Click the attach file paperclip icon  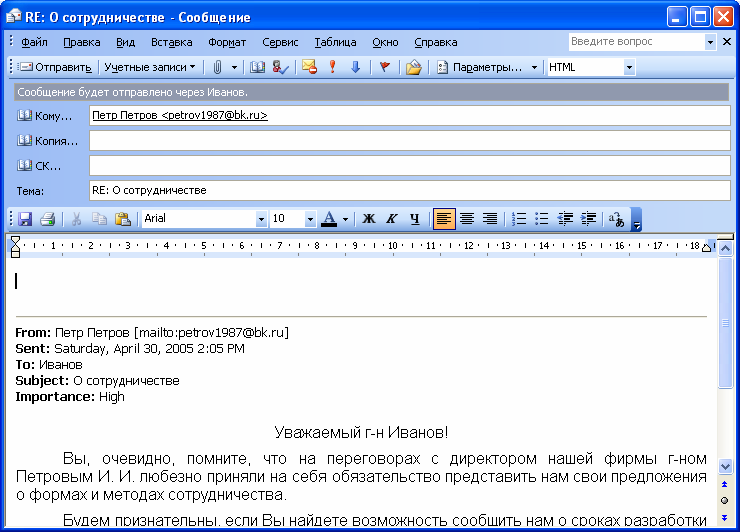point(217,68)
